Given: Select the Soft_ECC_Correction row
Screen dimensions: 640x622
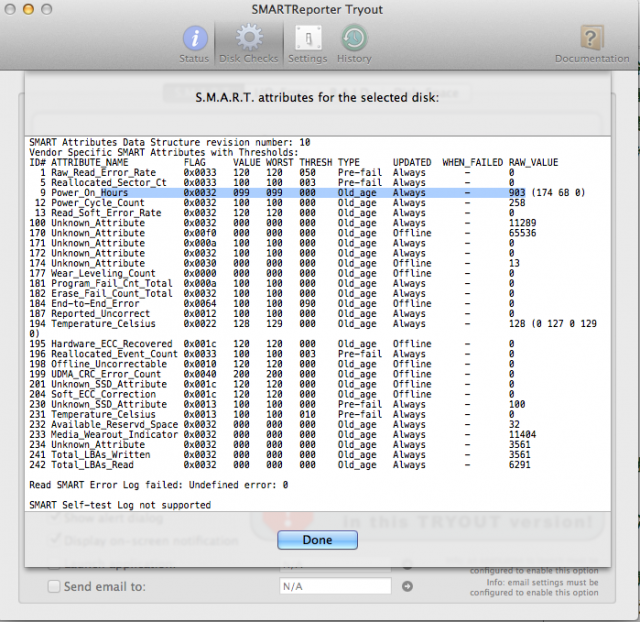Looking at the screenshot, I should tap(270, 394).
